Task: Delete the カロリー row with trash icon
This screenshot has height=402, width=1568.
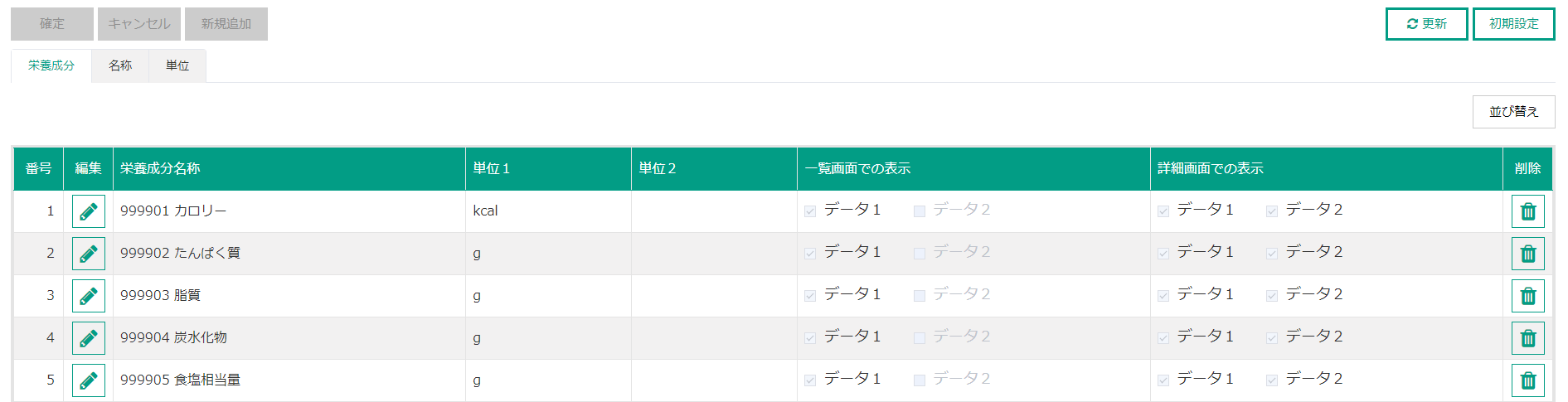Action: tap(1527, 211)
